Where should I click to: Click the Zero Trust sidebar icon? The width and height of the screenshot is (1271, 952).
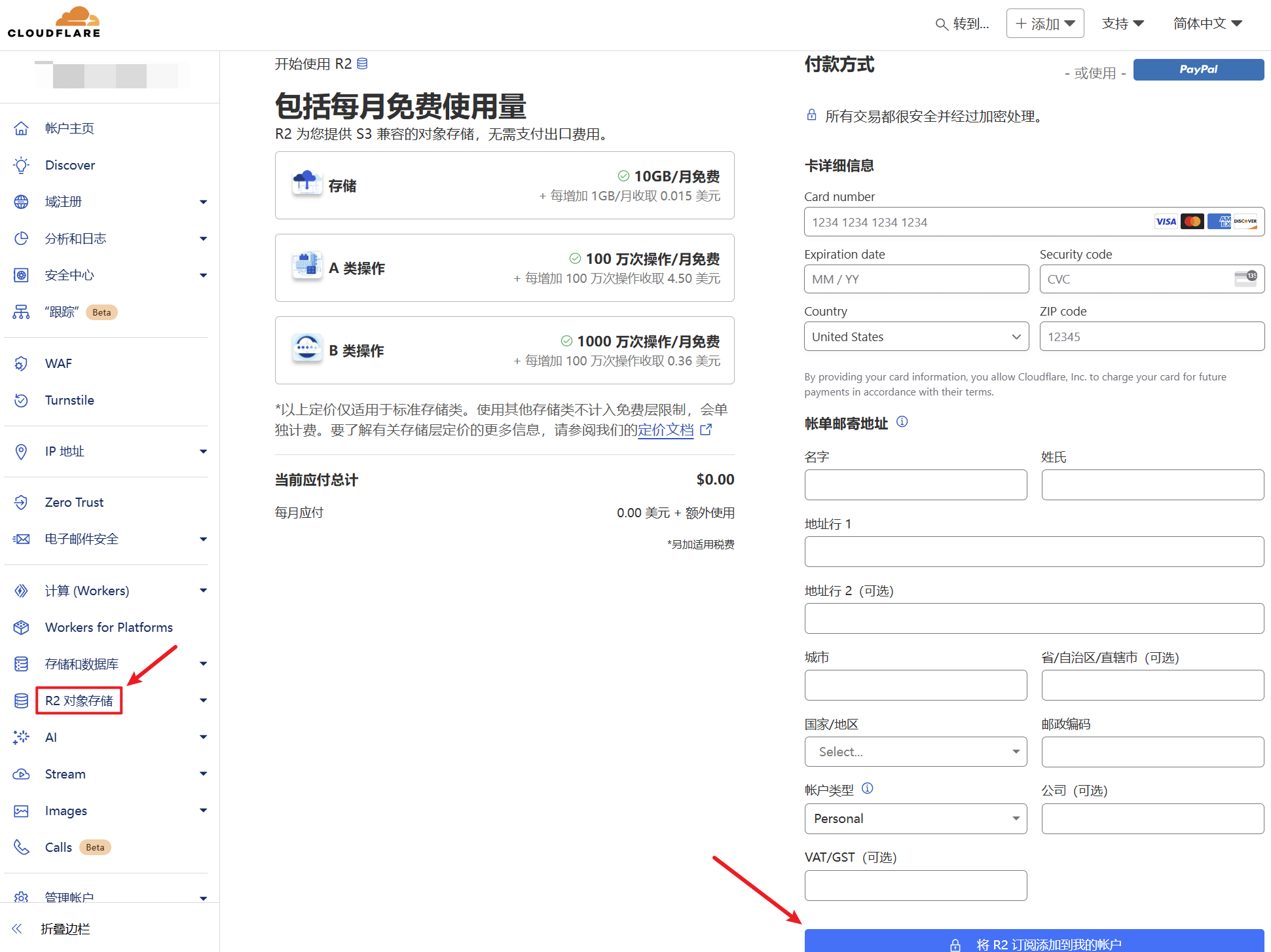click(22, 502)
